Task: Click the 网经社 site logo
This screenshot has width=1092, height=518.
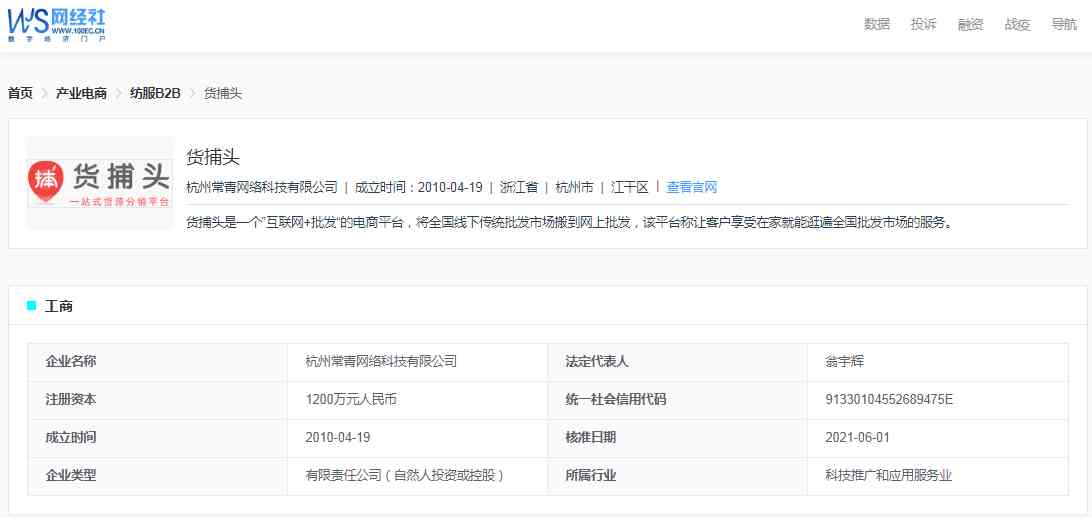Action: pyautogui.click(x=56, y=24)
